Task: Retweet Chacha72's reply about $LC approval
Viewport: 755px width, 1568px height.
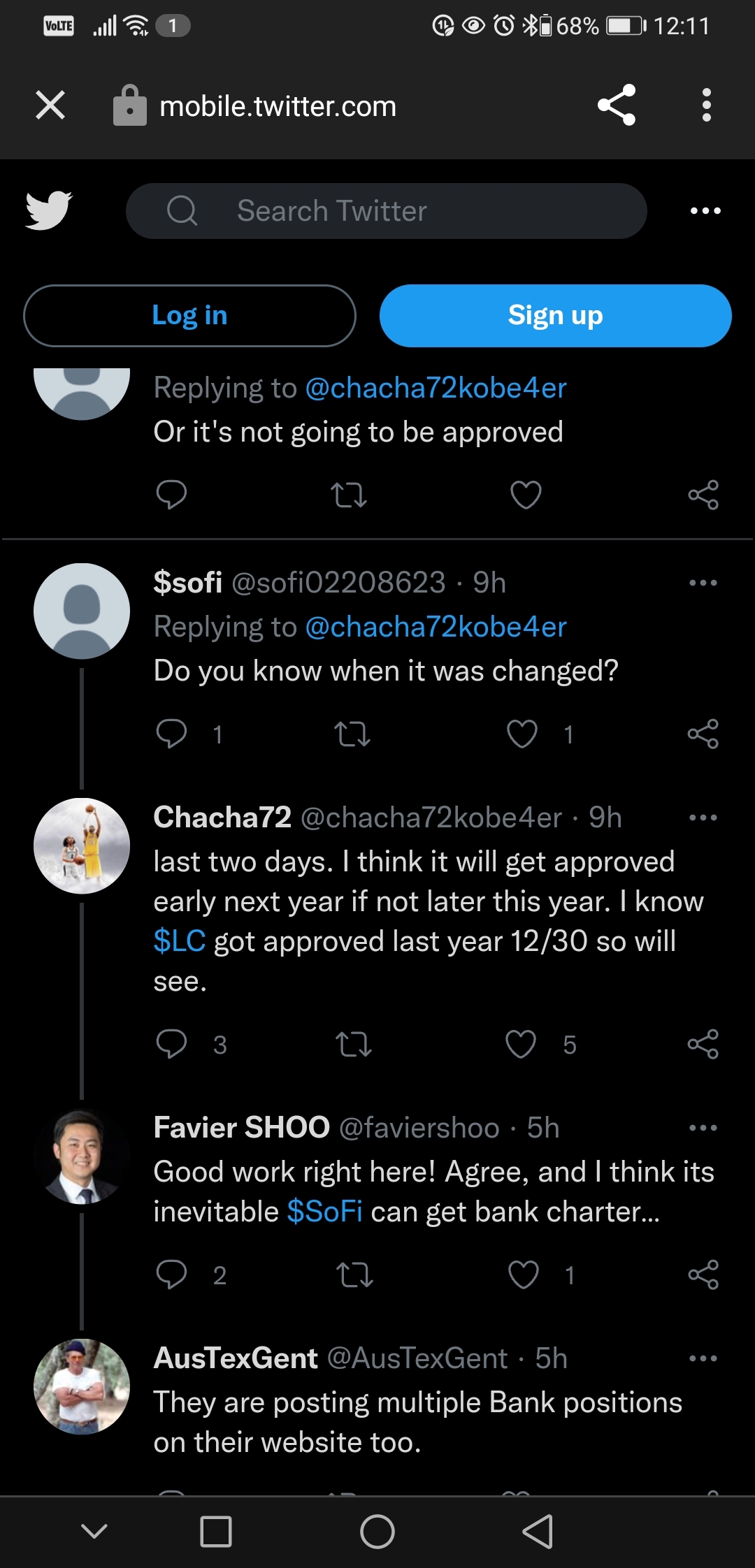Action: click(x=353, y=1045)
